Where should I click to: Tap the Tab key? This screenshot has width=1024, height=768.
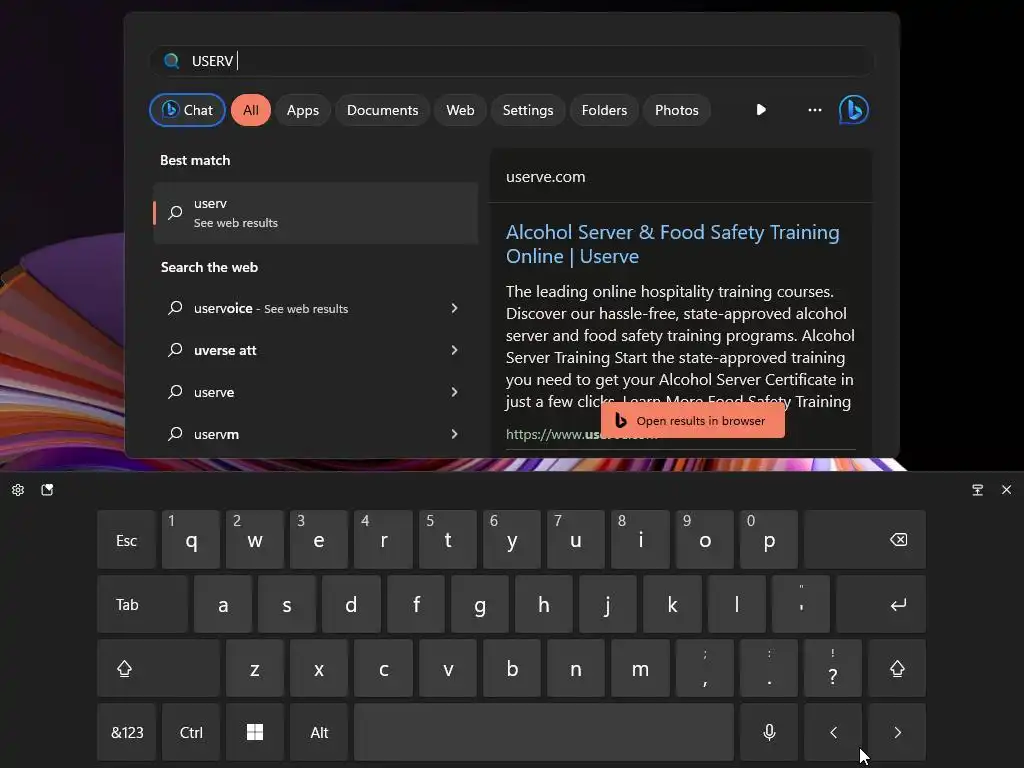142,604
